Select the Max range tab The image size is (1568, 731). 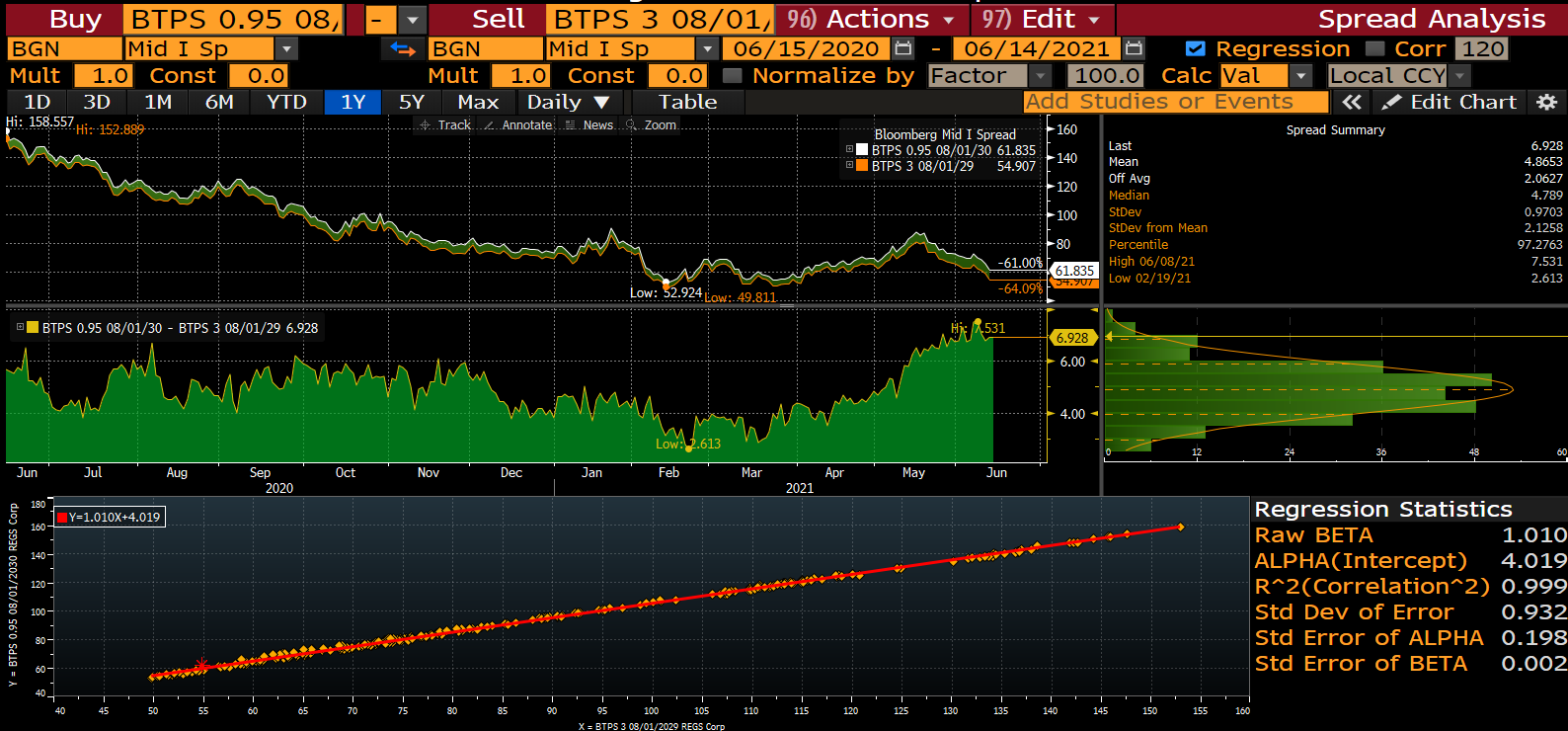point(478,102)
